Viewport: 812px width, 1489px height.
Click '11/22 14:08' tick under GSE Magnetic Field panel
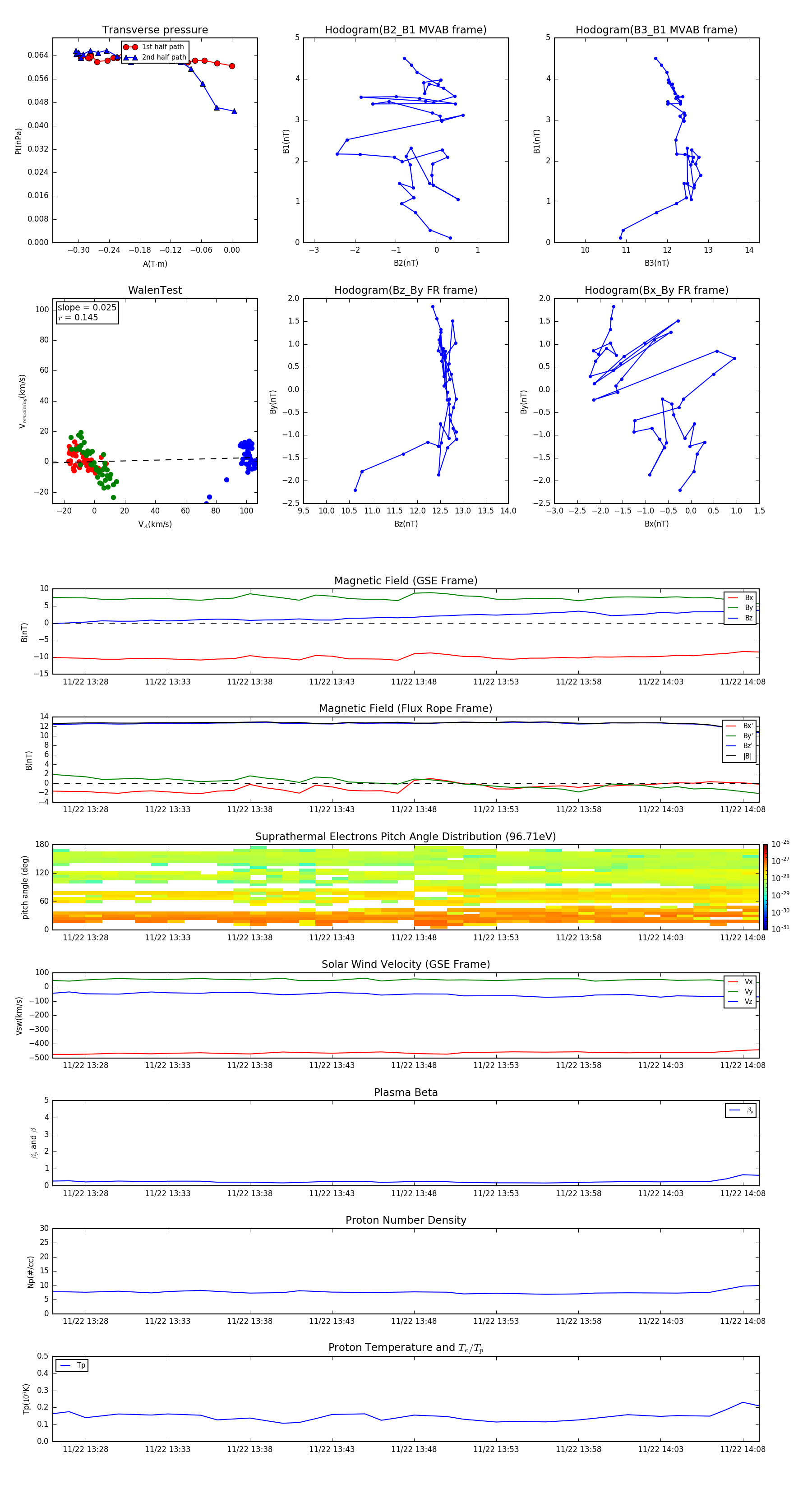point(743,682)
